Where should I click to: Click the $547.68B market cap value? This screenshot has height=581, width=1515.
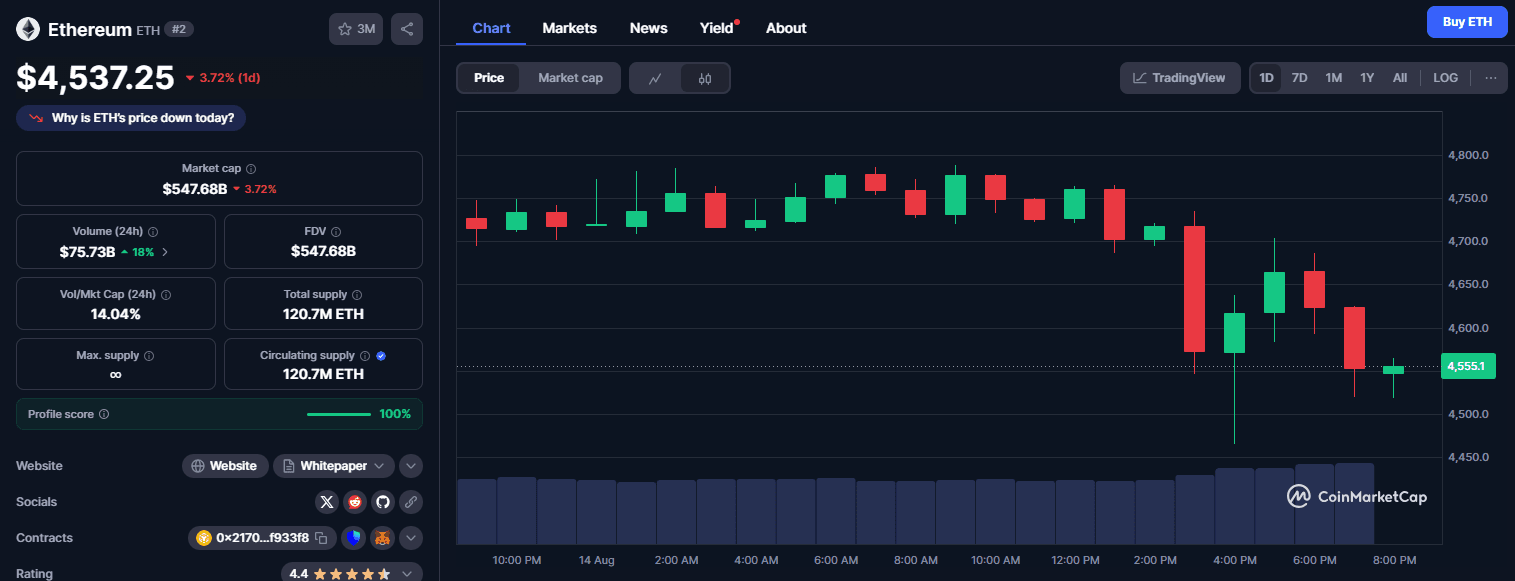(x=195, y=188)
